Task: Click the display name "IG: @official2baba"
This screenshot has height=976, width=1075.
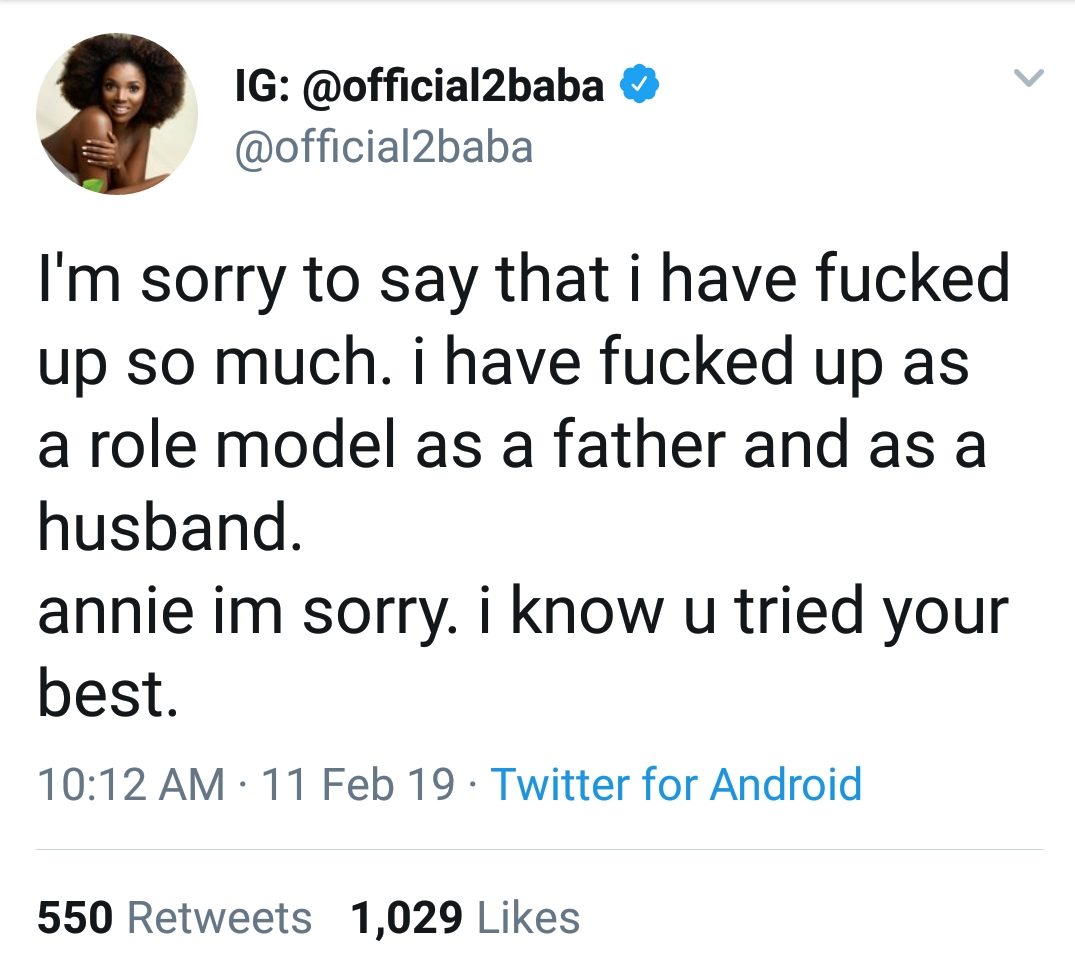Action: point(419,87)
